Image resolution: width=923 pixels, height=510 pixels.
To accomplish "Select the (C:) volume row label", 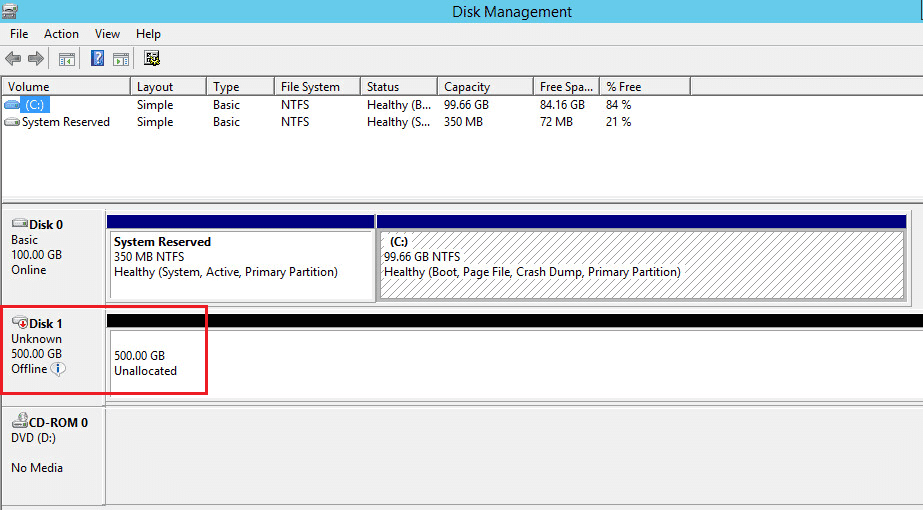I will [x=35, y=105].
